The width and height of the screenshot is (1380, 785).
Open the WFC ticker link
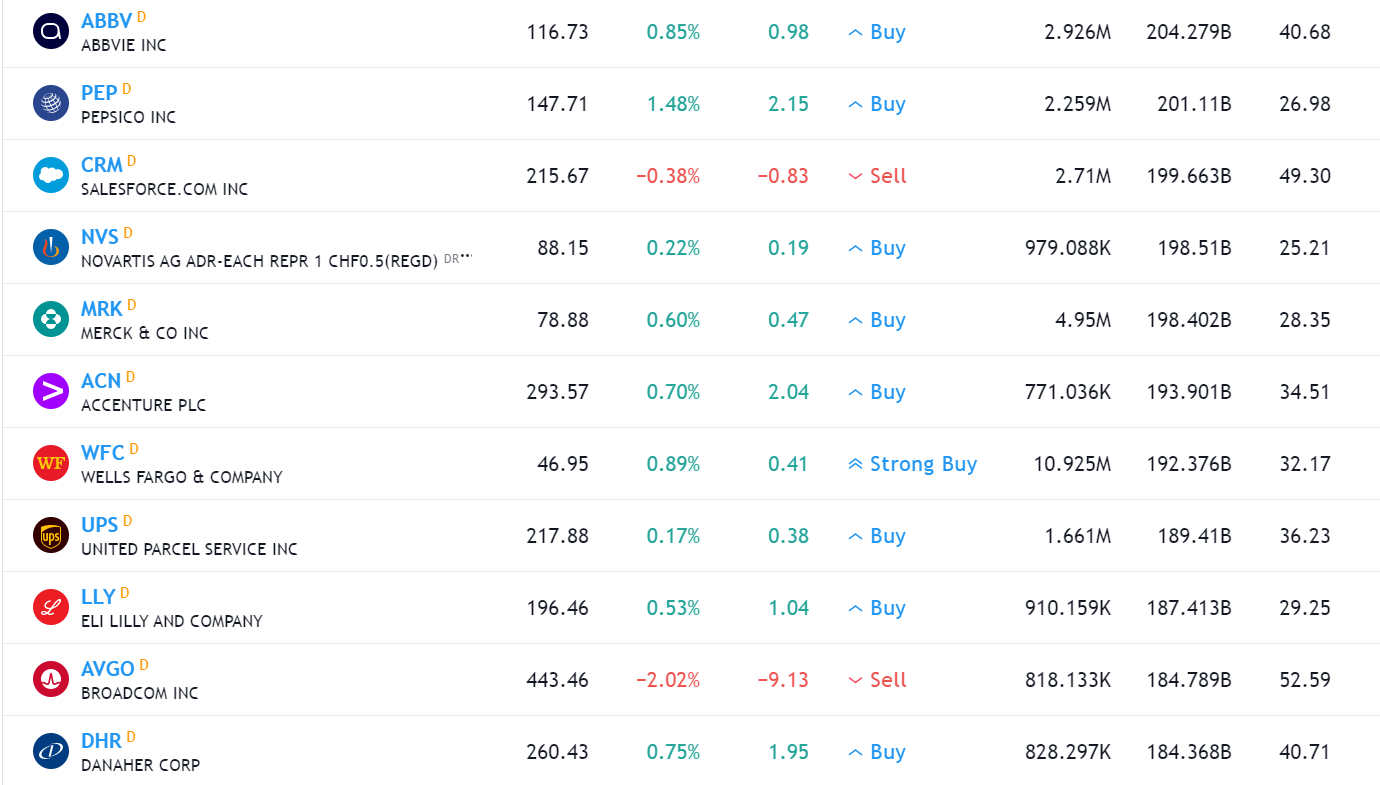pyautogui.click(x=103, y=453)
